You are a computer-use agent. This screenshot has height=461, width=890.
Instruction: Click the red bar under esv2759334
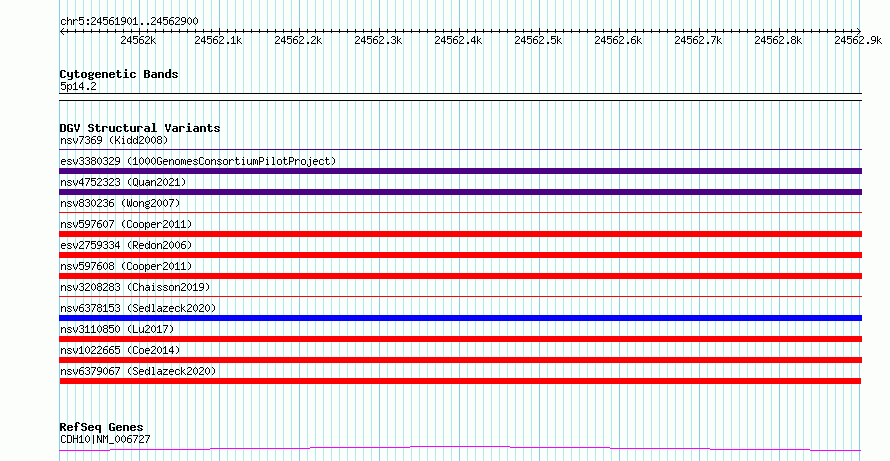click(460, 255)
